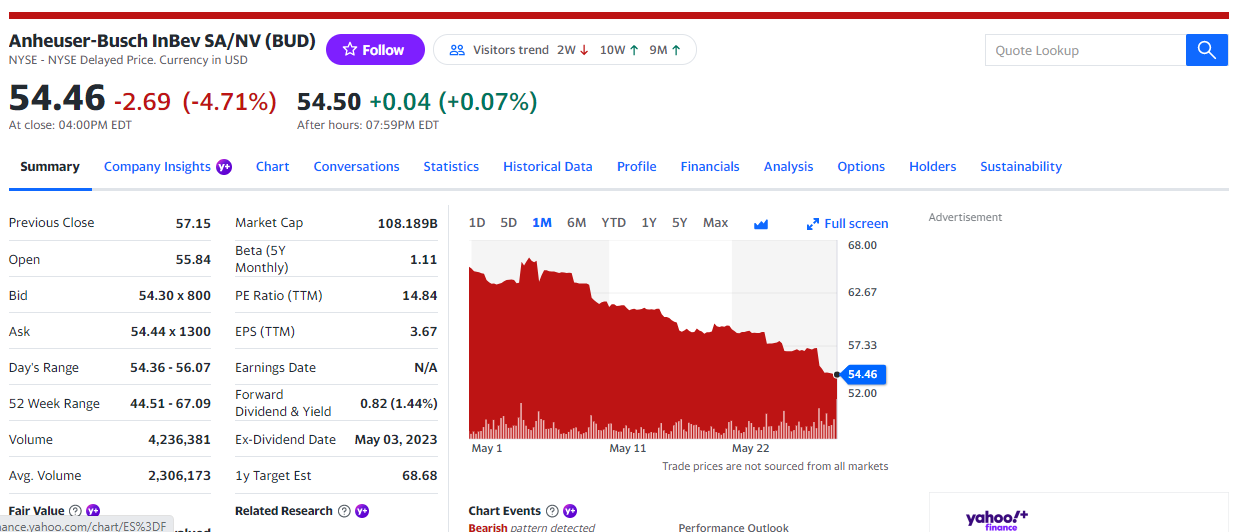Open the Holders tab
Screen dimensions: 1244x532
tap(933, 167)
